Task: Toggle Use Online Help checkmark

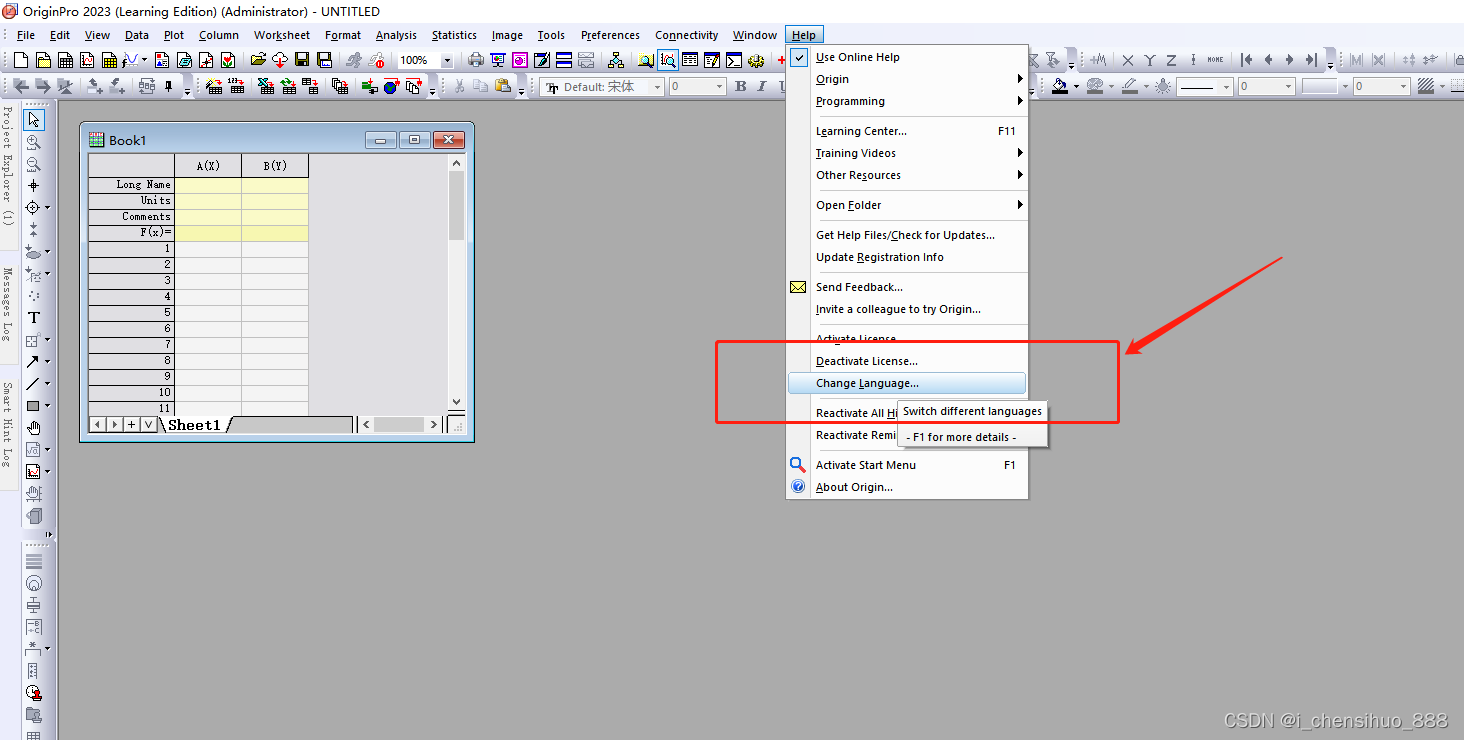Action: (x=799, y=57)
